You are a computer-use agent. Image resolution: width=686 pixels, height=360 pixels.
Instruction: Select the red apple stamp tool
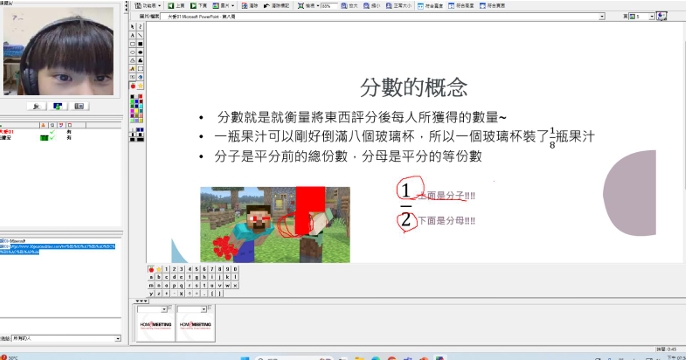[x=133, y=86]
